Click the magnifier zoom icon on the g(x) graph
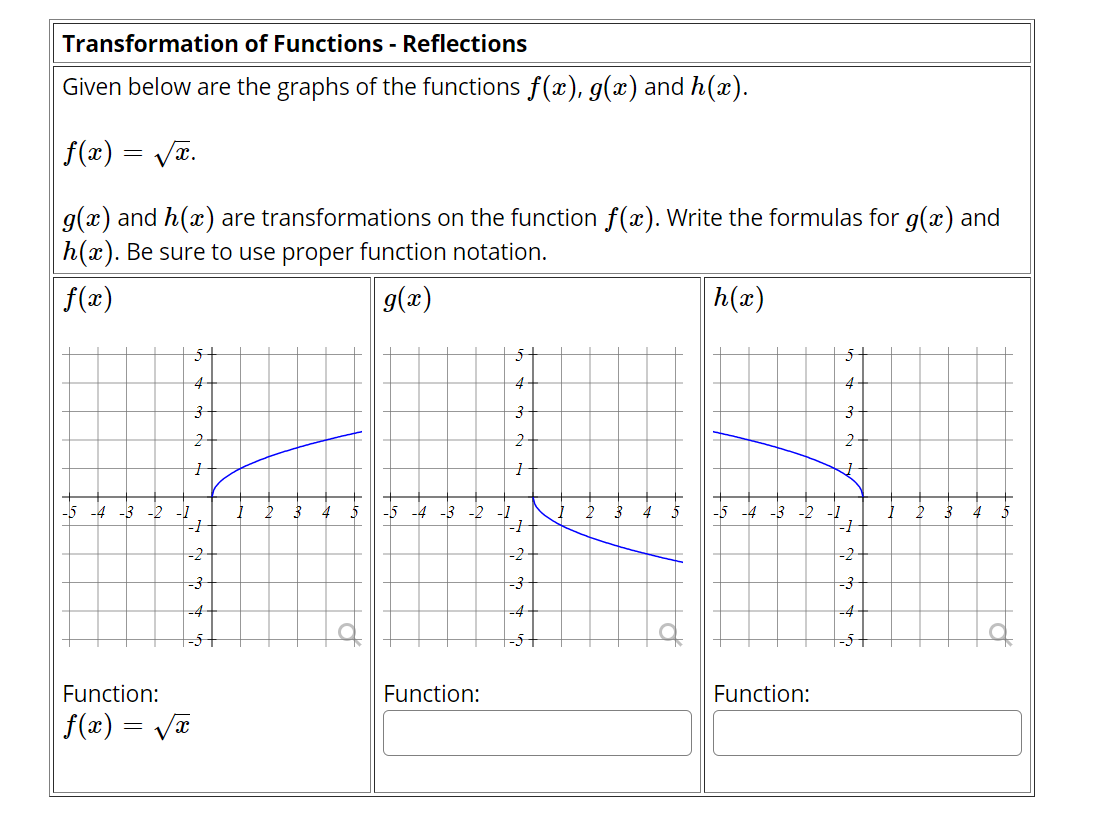 667,630
